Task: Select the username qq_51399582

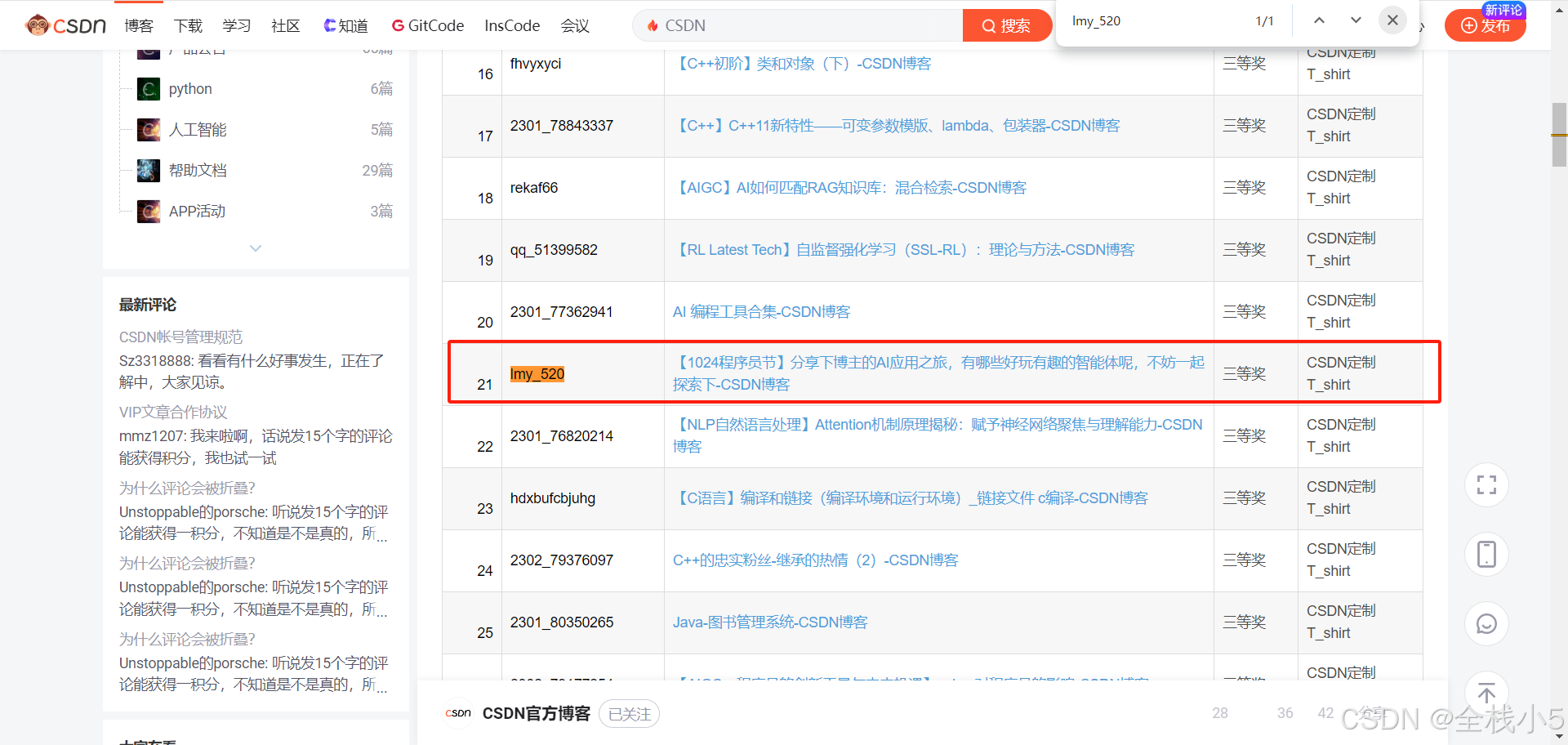Action: [x=554, y=250]
